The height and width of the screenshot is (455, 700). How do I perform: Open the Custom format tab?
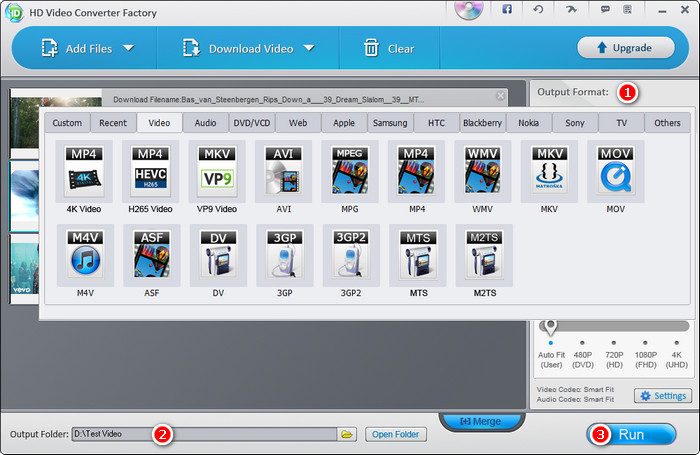(x=67, y=123)
